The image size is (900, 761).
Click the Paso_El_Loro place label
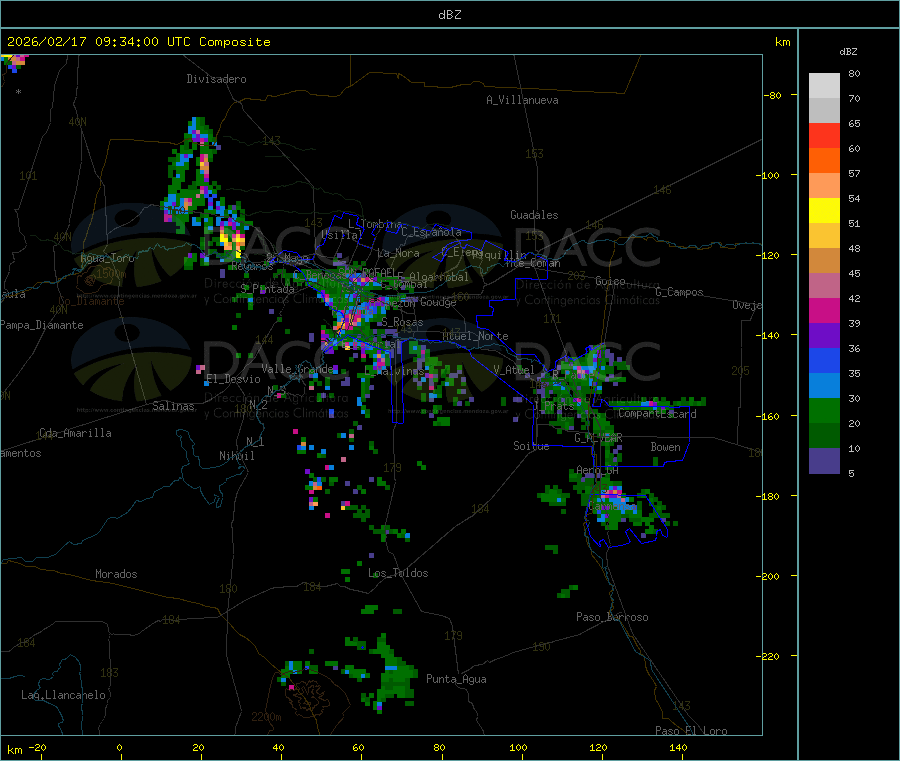tap(691, 731)
